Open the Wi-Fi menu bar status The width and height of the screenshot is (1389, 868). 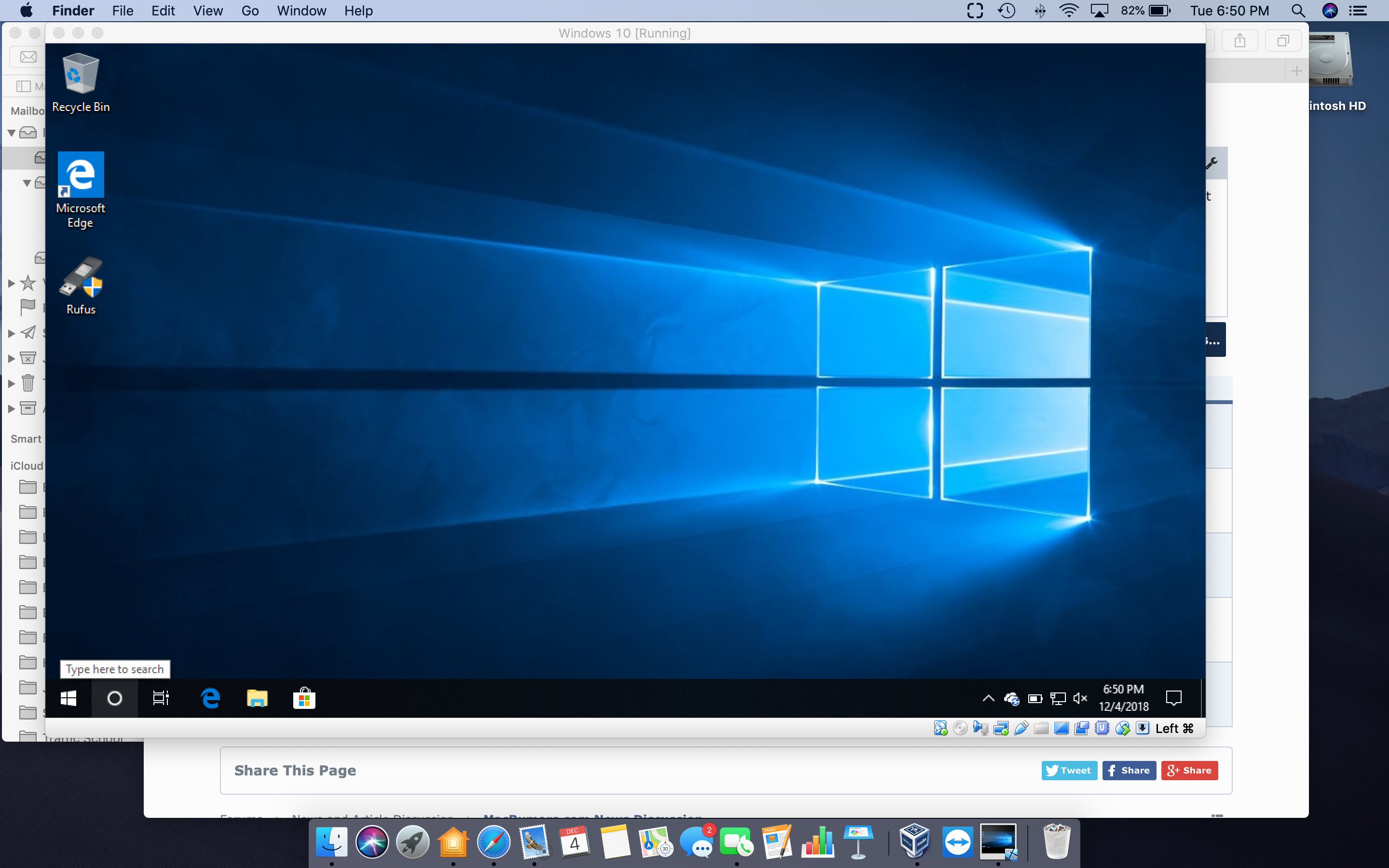[x=1068, y=10]
